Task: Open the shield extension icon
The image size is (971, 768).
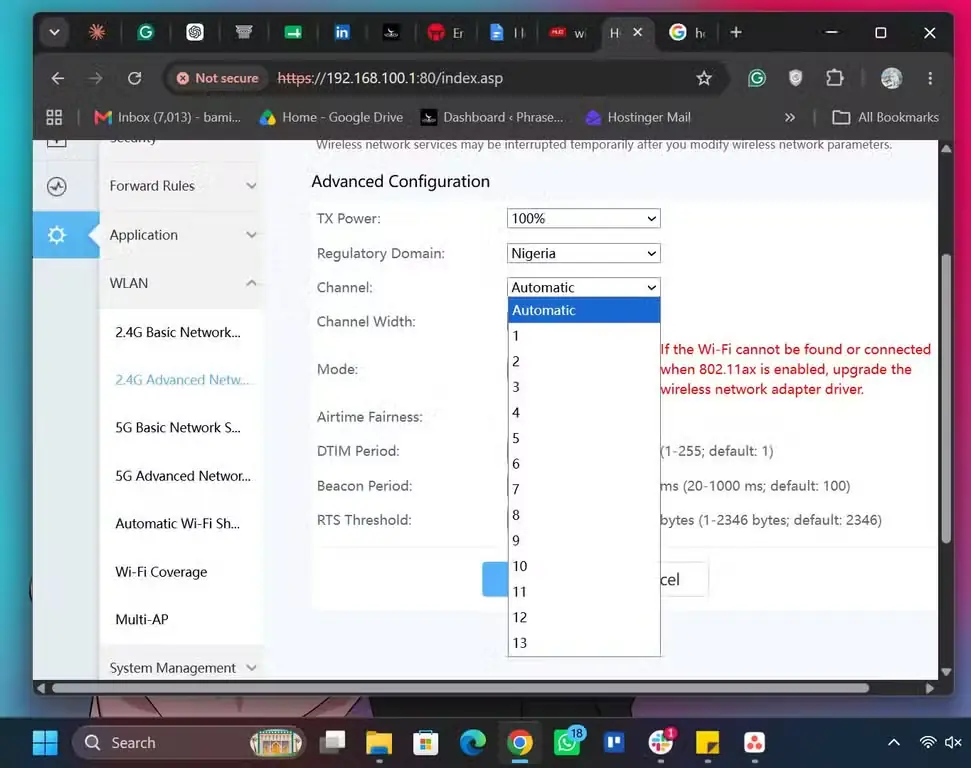Action: tap(796, 78)
